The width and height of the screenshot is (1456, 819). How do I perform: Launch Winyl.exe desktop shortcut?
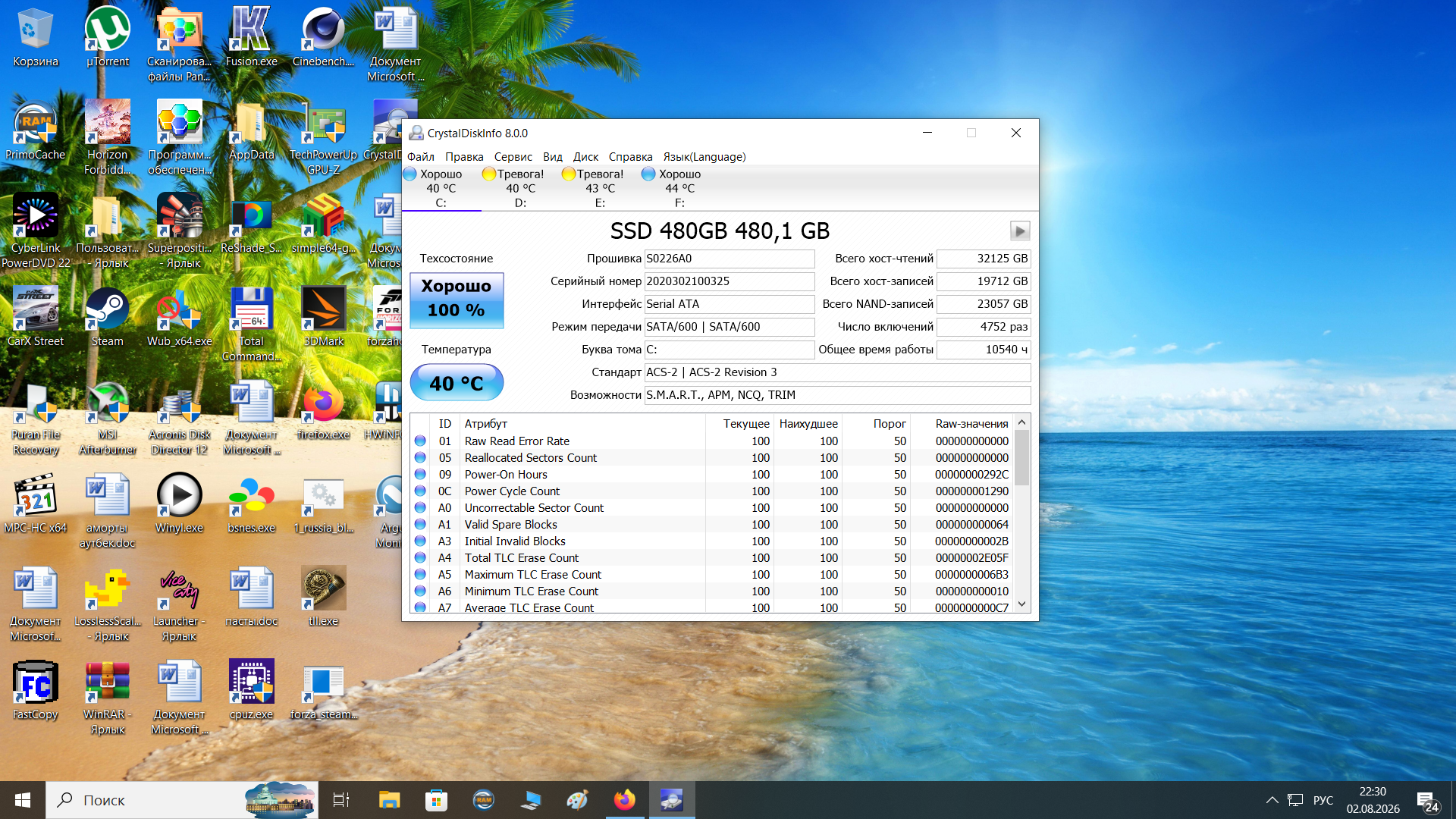pyautogui.click(x=180, y=504)
